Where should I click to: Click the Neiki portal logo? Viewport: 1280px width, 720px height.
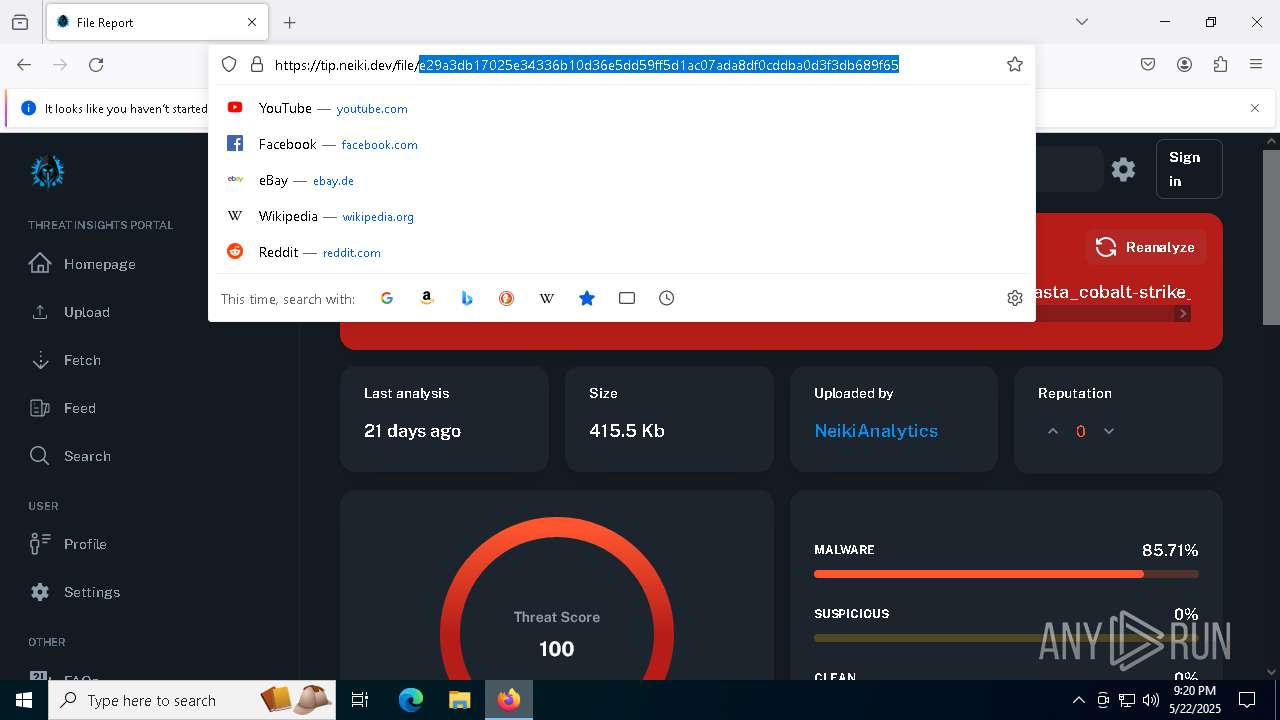47,171
